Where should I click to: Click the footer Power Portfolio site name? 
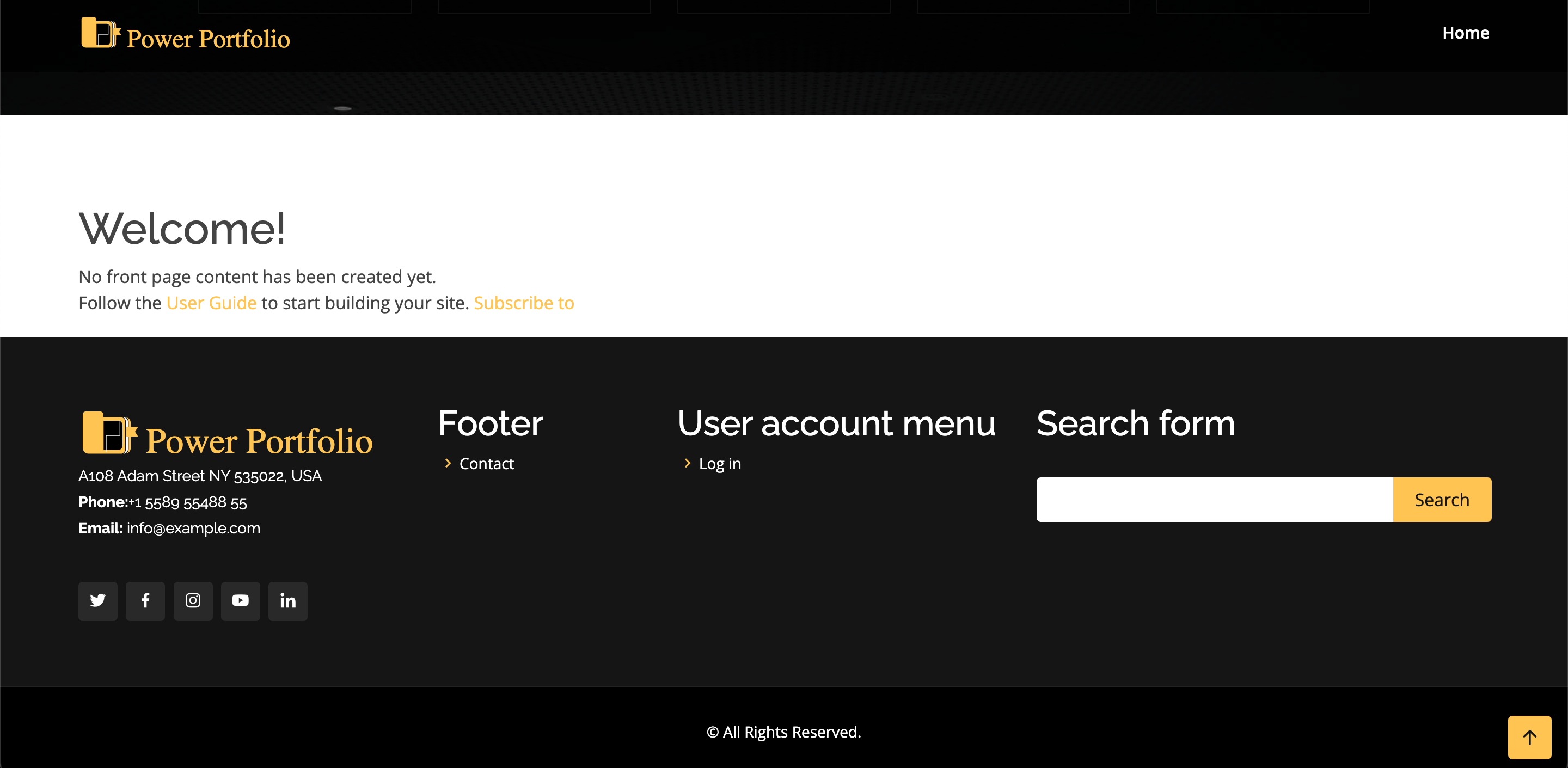(x=259, y=441)
